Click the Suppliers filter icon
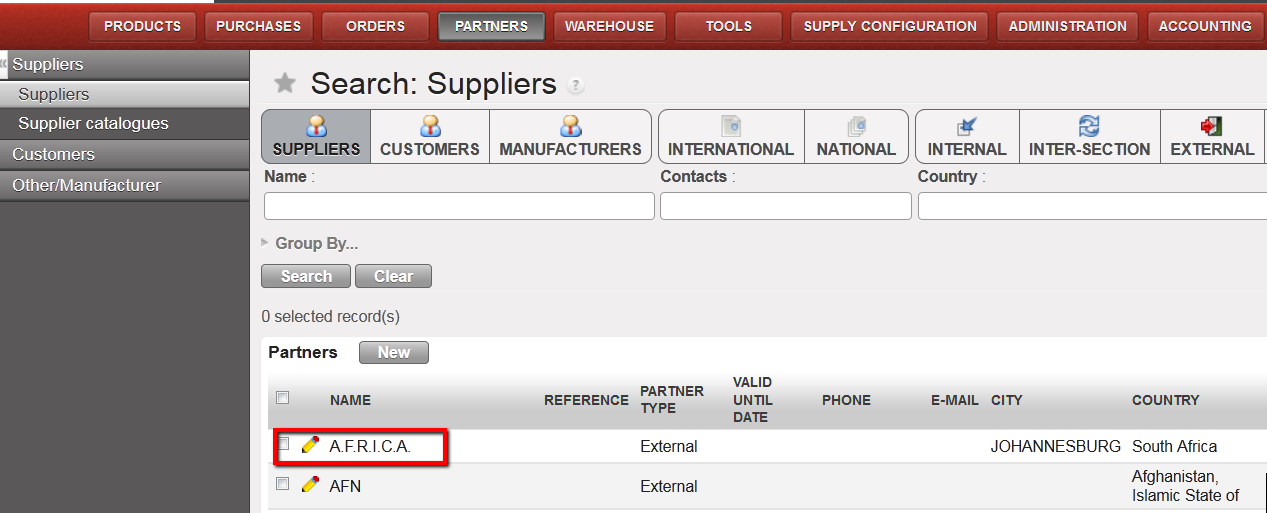The width and height of the screenshot is (1267, 513). [316, 127]
